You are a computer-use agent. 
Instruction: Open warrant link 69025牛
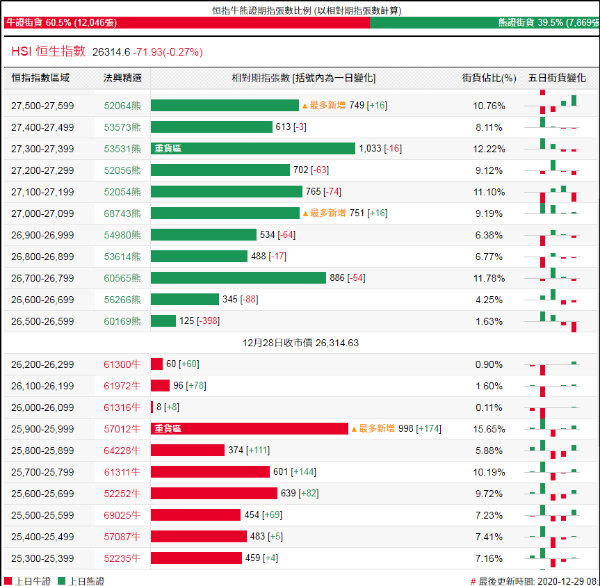click(122, 516)
